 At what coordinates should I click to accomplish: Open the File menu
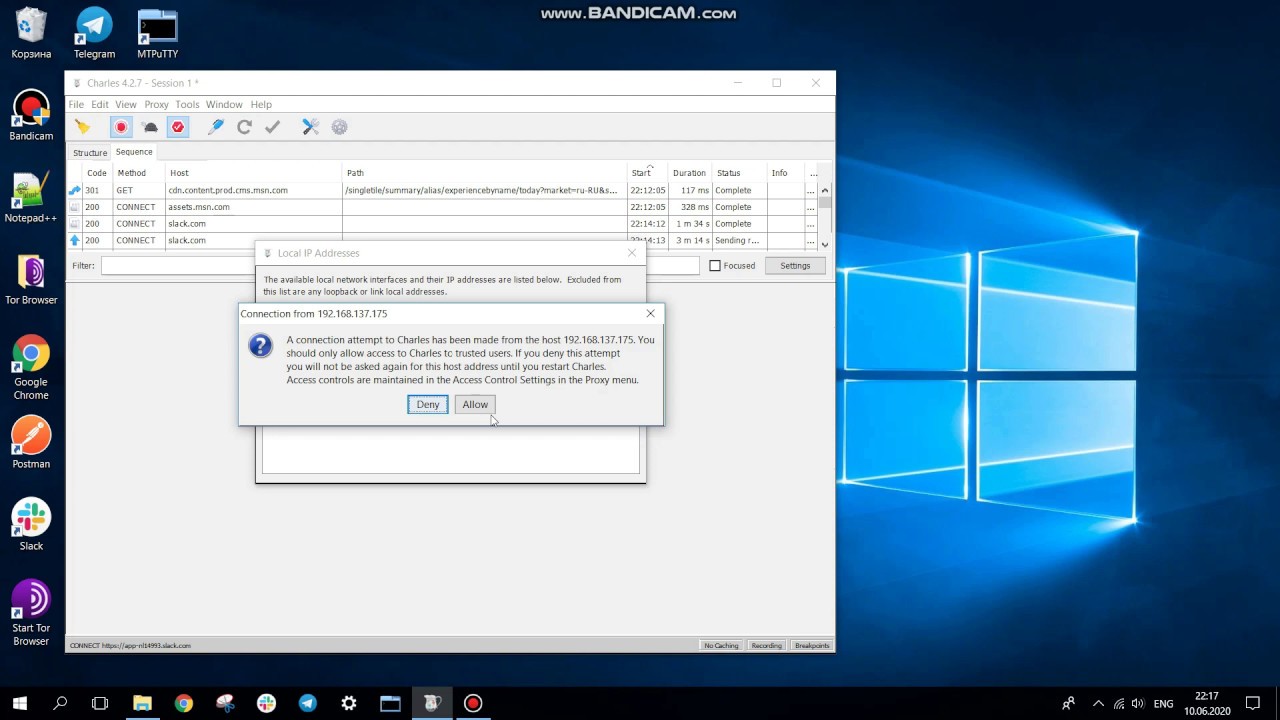pos(76,104)
